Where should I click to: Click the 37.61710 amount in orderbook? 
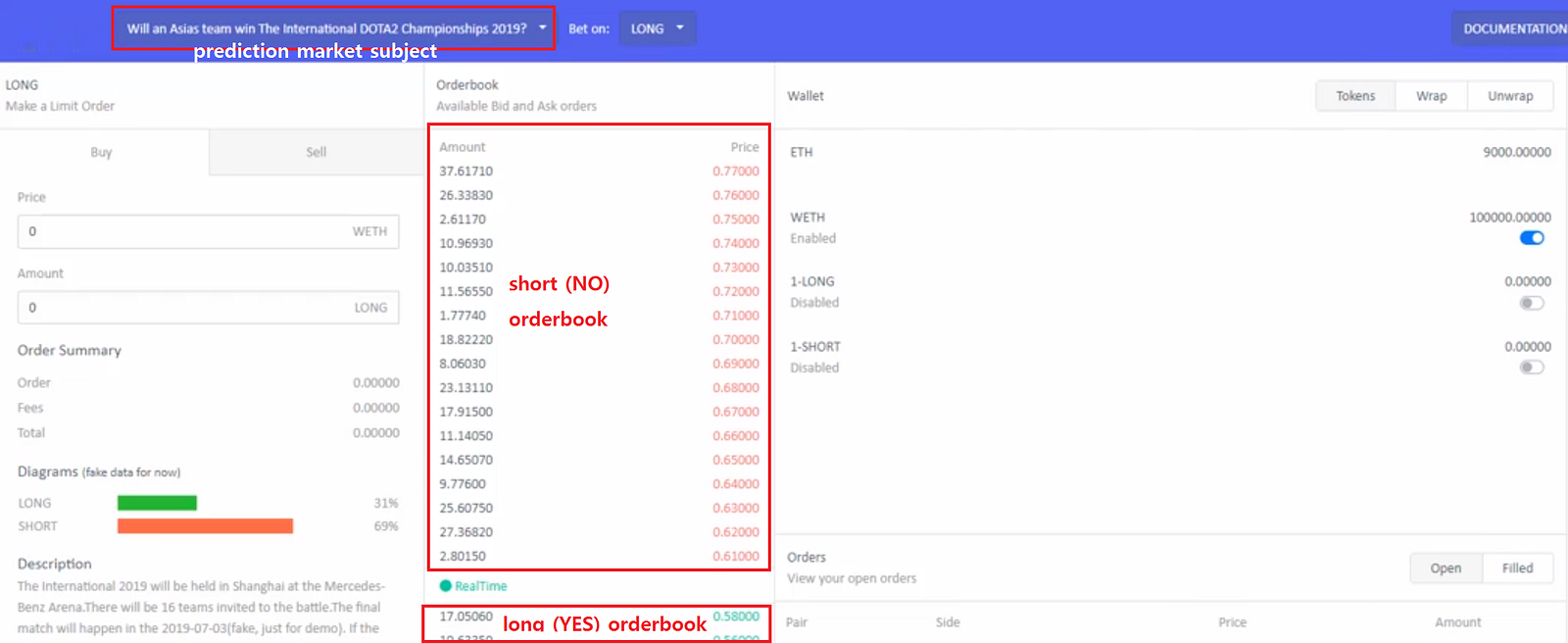[466, 172]
